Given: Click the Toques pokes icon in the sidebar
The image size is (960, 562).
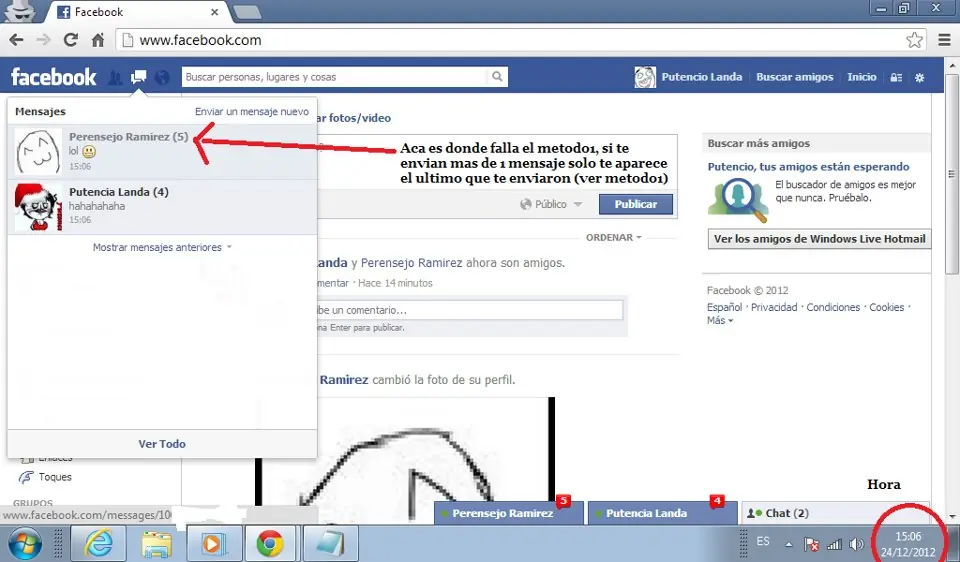Looking at the screenshot, I should point(26,477).
